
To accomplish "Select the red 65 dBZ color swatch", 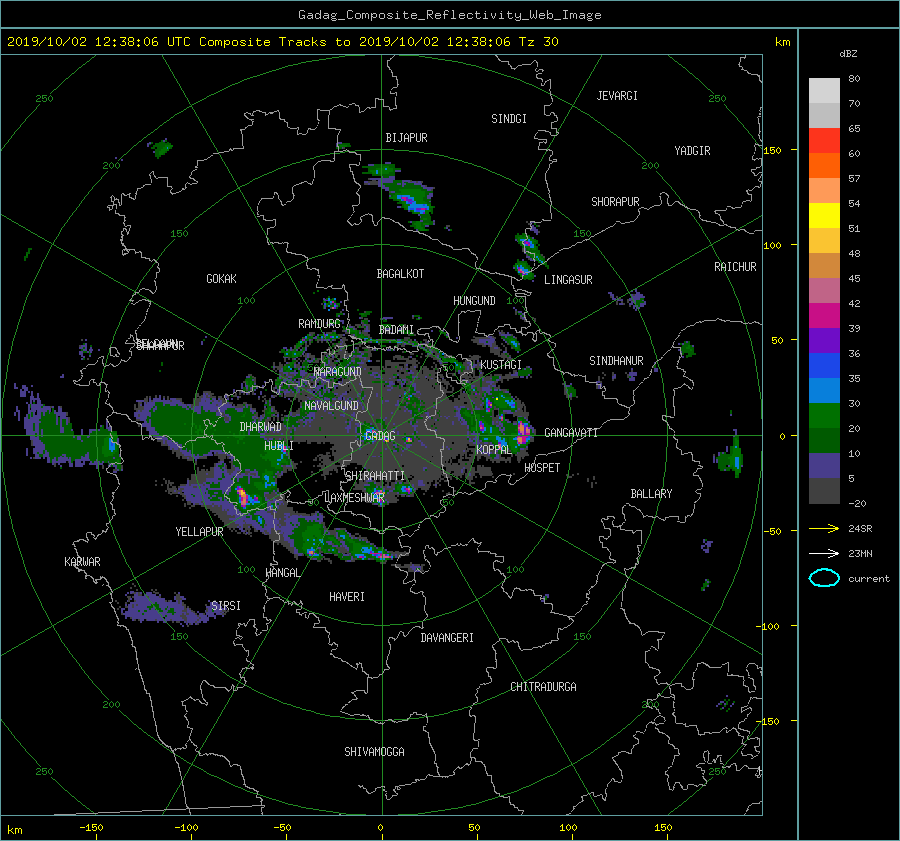I will (824, 140).
